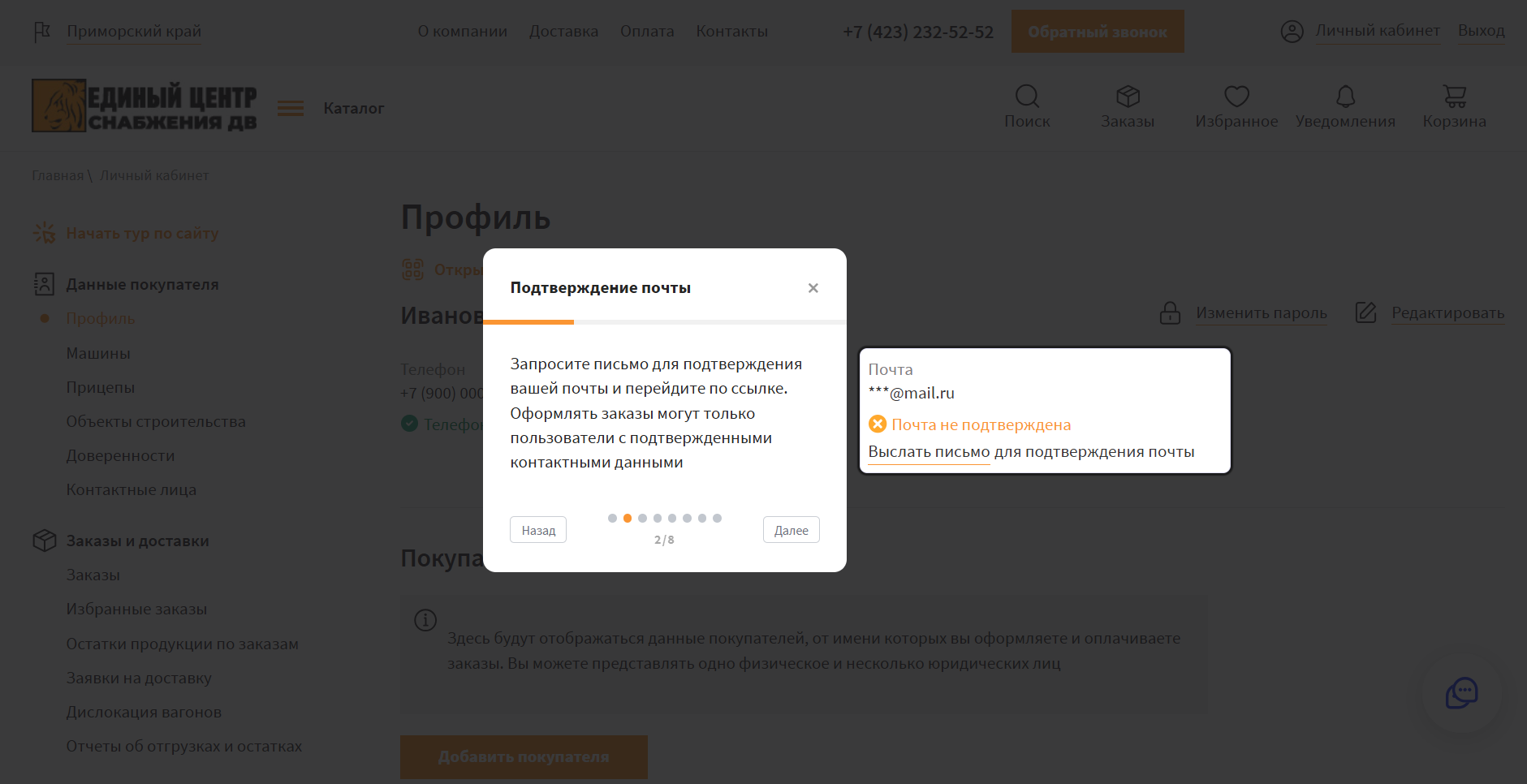Open the Catalog hamburger menu

point(291,109)
